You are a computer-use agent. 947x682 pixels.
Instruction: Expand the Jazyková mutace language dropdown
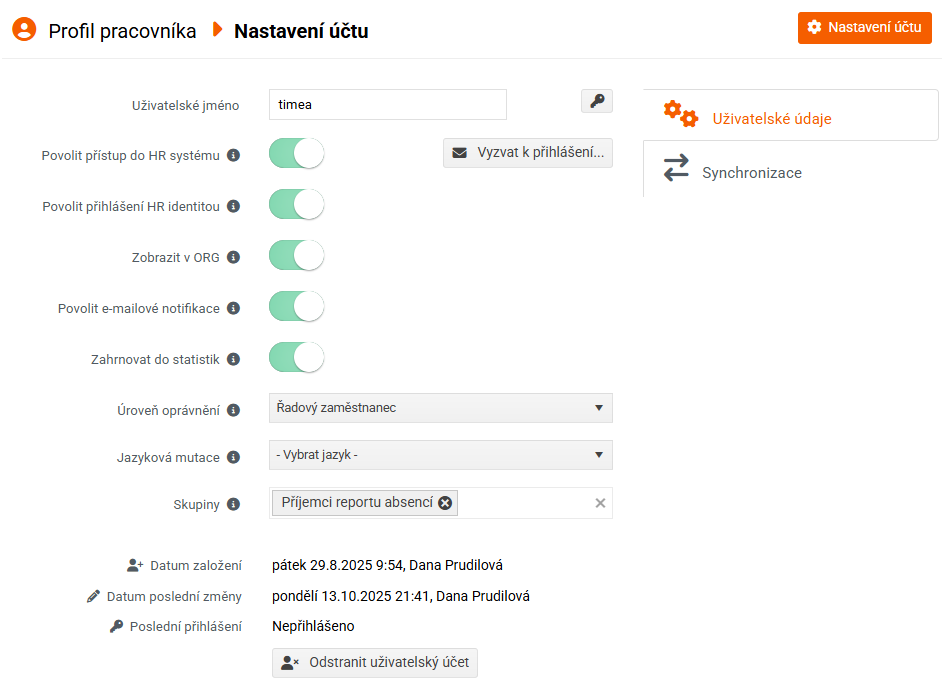point(440,455)
